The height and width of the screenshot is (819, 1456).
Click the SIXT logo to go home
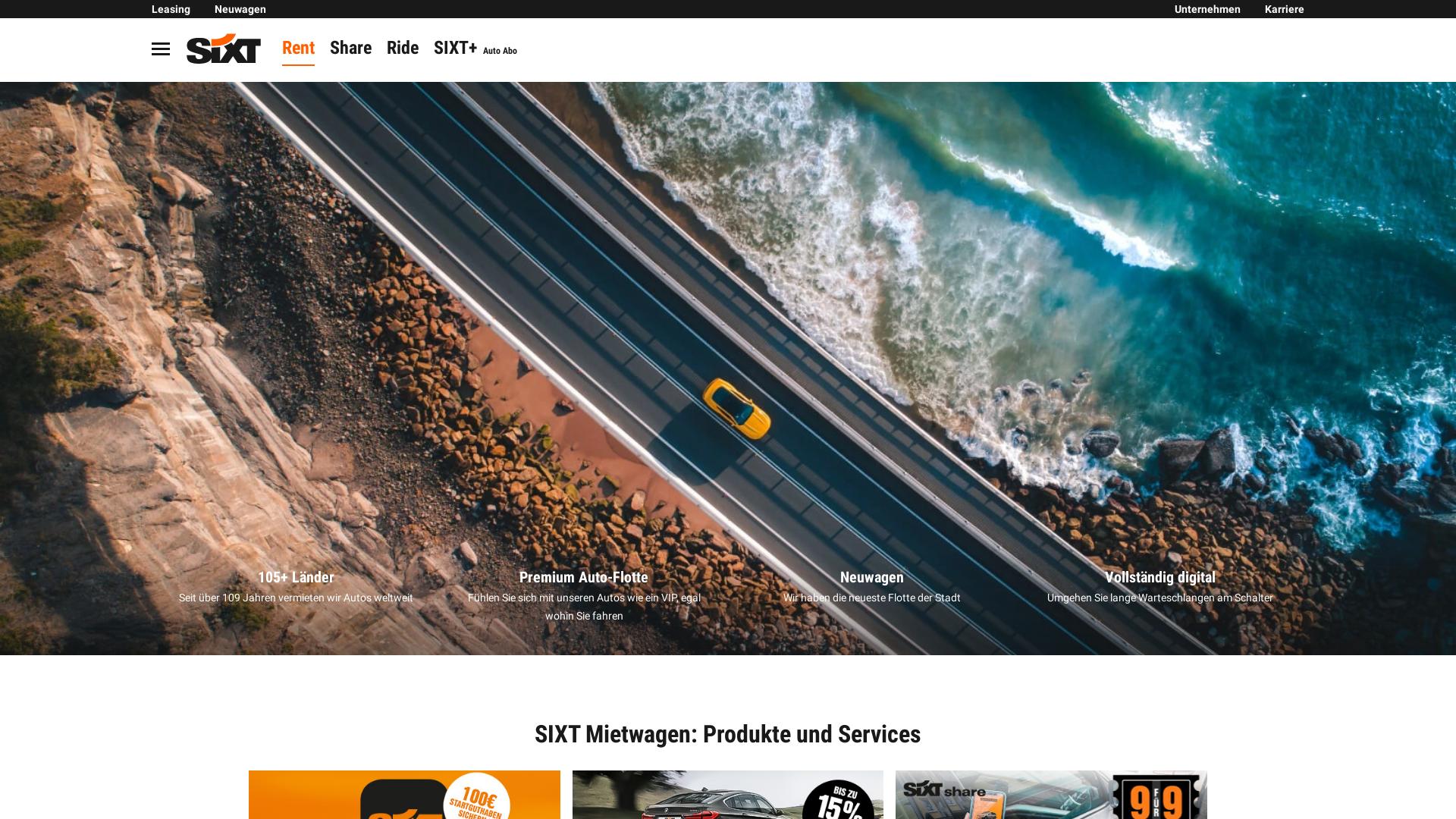pyautogui.click(x=223, y=49)
